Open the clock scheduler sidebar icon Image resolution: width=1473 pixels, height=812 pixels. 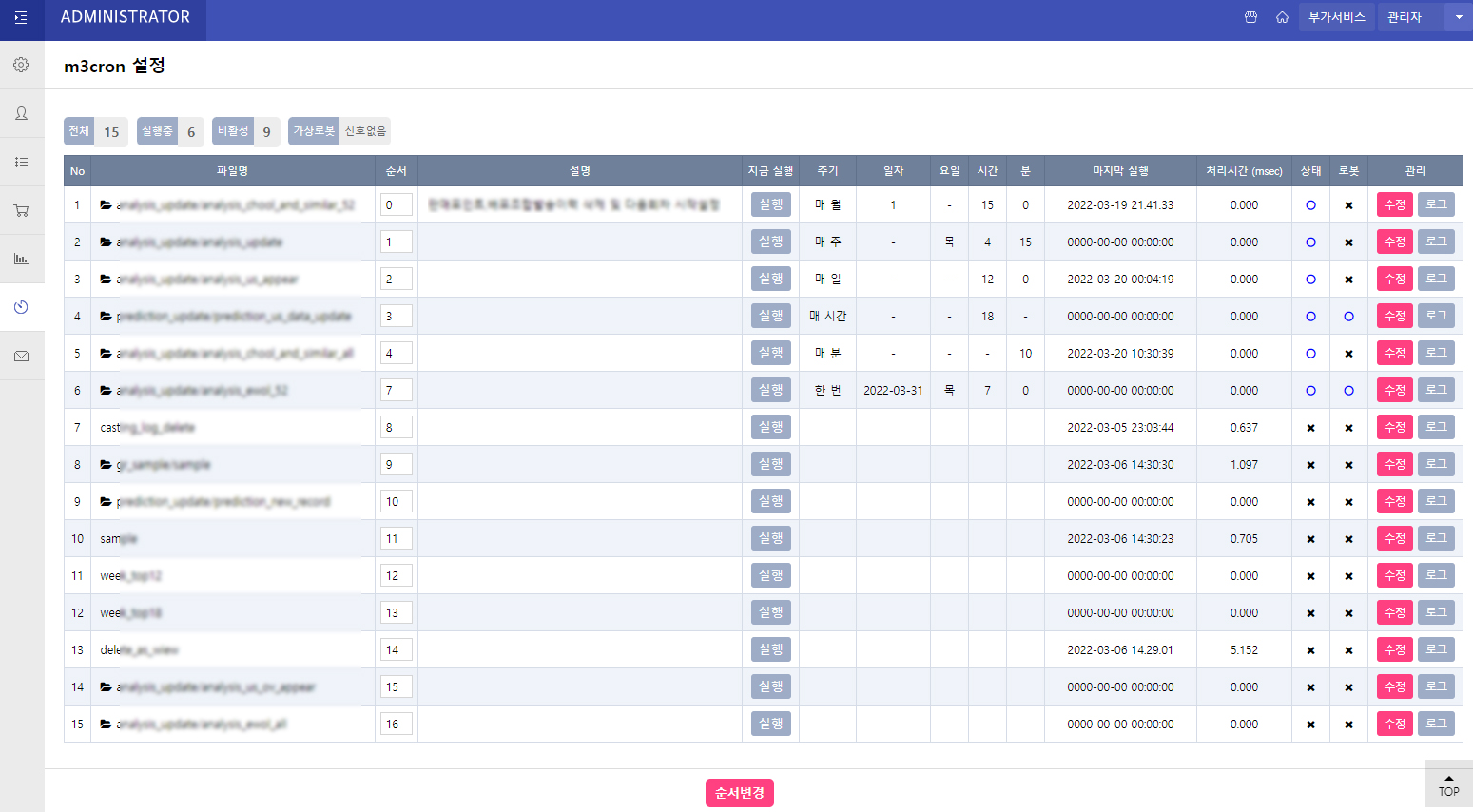click(21, 307)
